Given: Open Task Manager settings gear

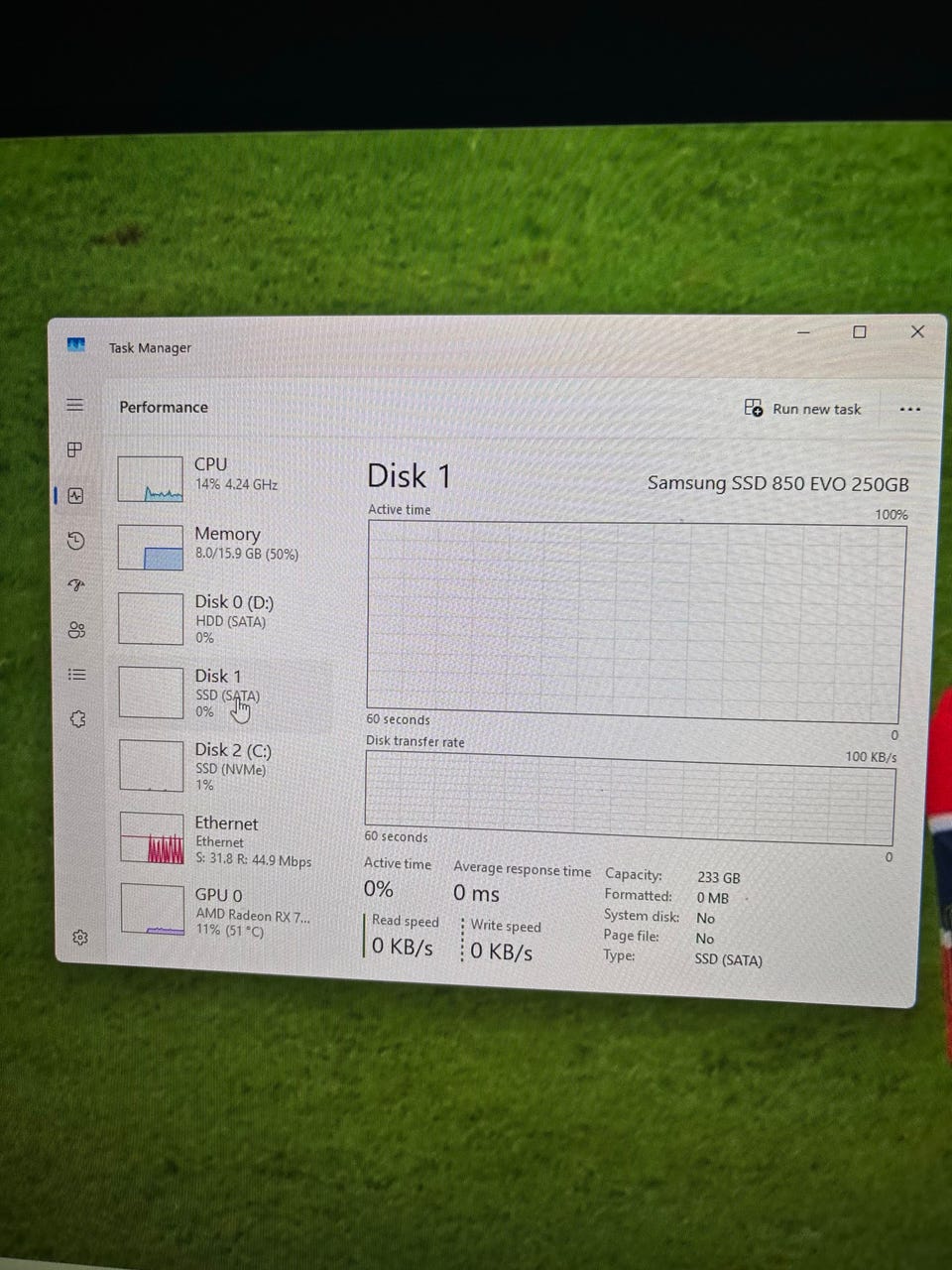Looking at the screenshot, I should point(80,938).
